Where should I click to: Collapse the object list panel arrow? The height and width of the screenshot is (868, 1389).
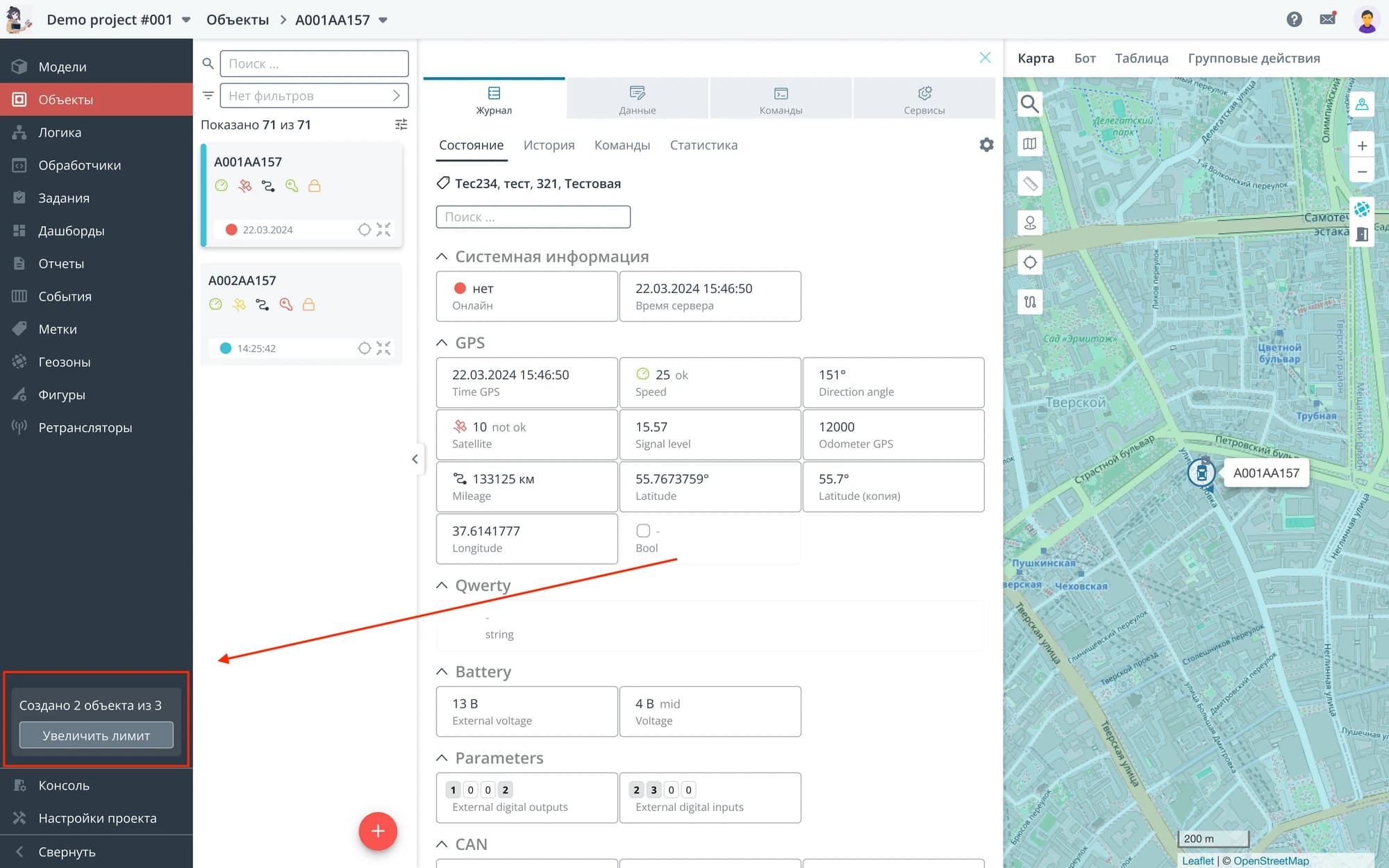coord(415,459)
